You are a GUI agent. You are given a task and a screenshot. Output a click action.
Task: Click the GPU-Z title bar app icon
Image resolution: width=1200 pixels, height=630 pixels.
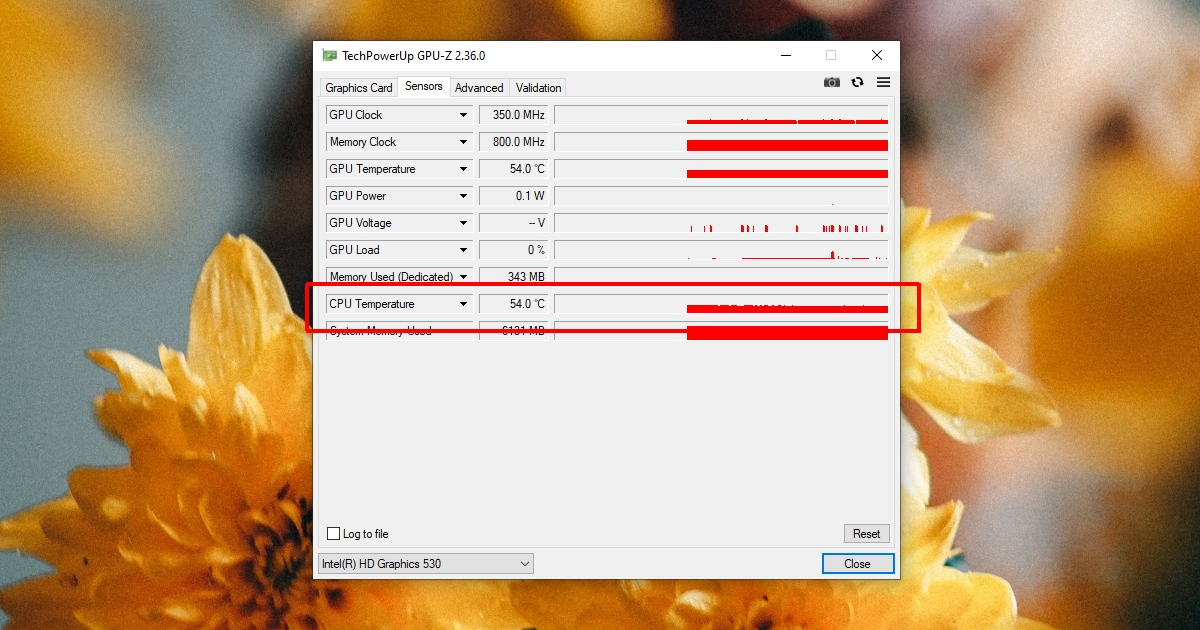329,56
